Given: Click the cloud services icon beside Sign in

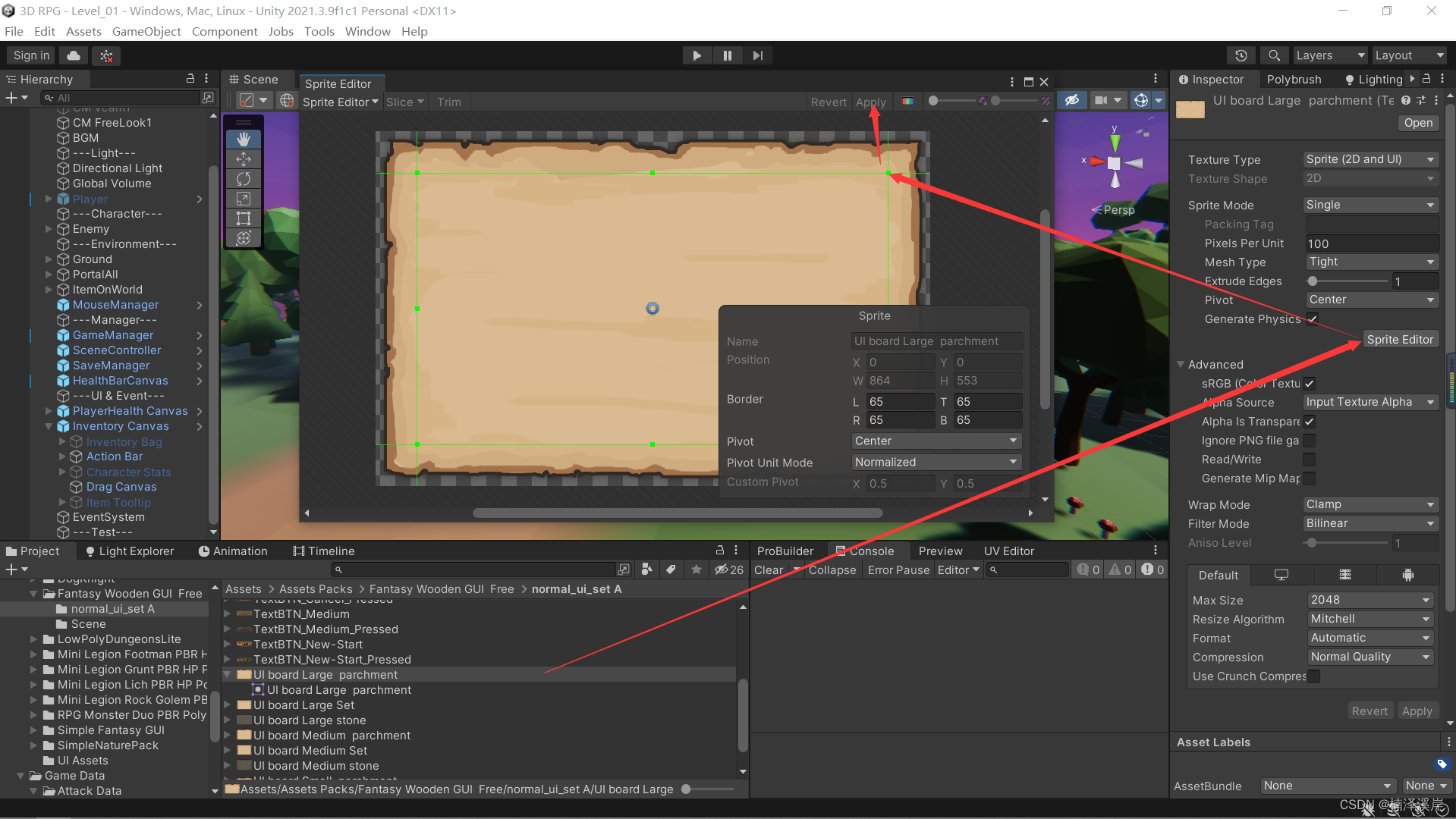Looking at the screenshot, I should point(73,55).
